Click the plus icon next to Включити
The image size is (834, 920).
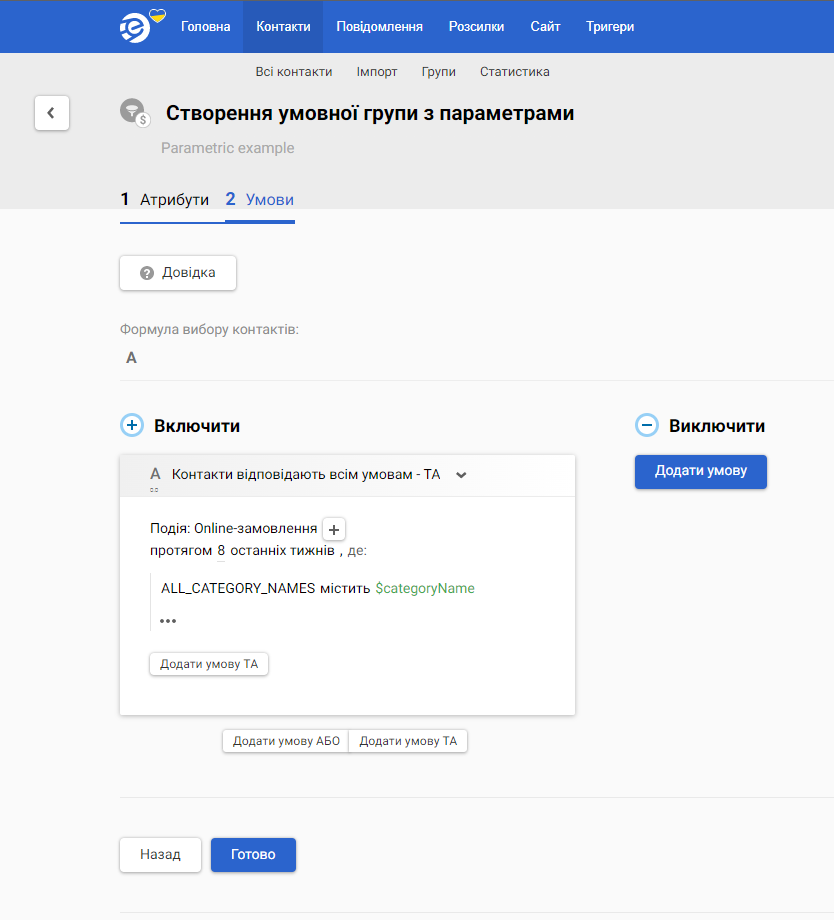tap(132, 425)
